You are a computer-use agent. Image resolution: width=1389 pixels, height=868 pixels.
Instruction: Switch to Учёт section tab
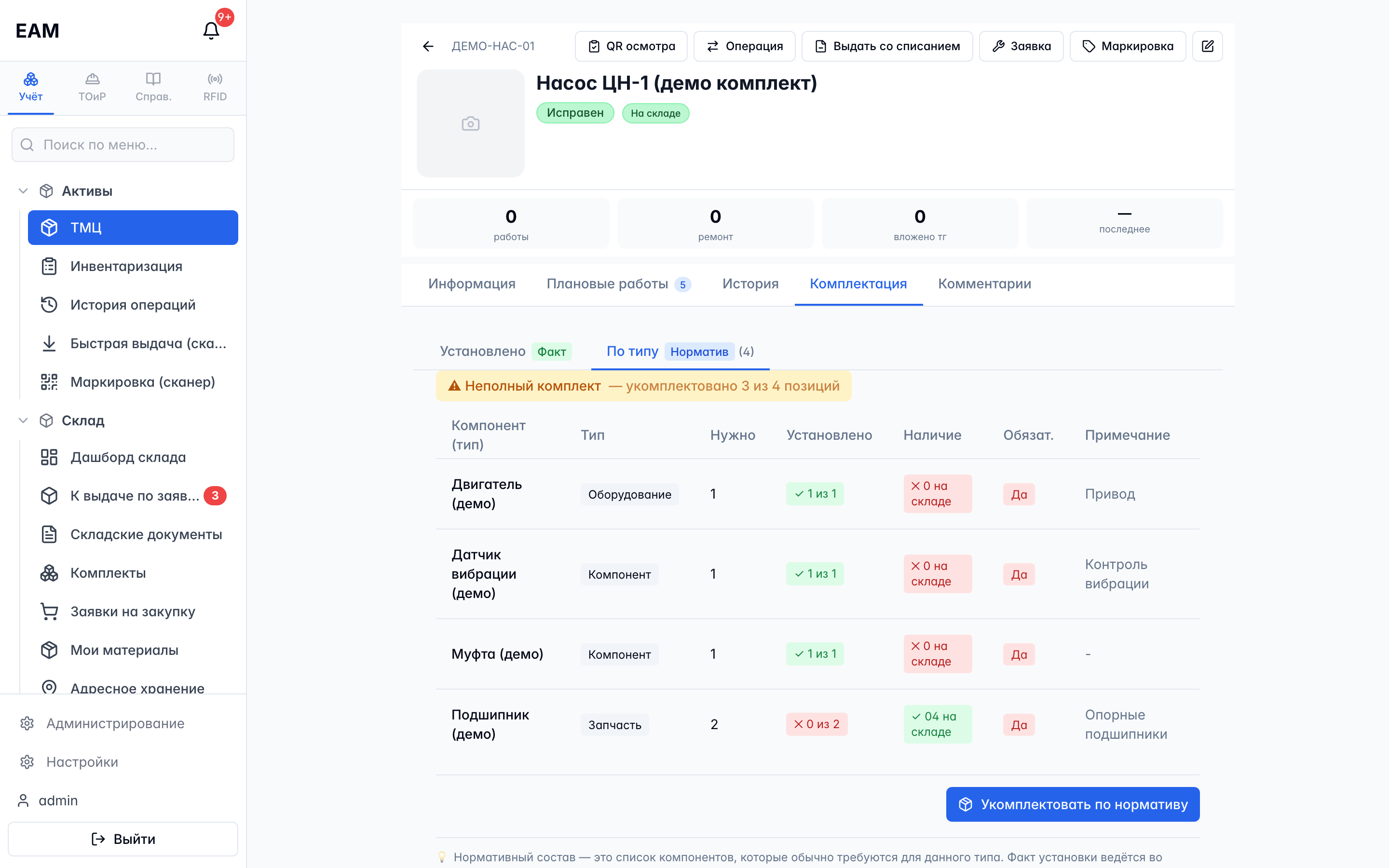point(31,87)
